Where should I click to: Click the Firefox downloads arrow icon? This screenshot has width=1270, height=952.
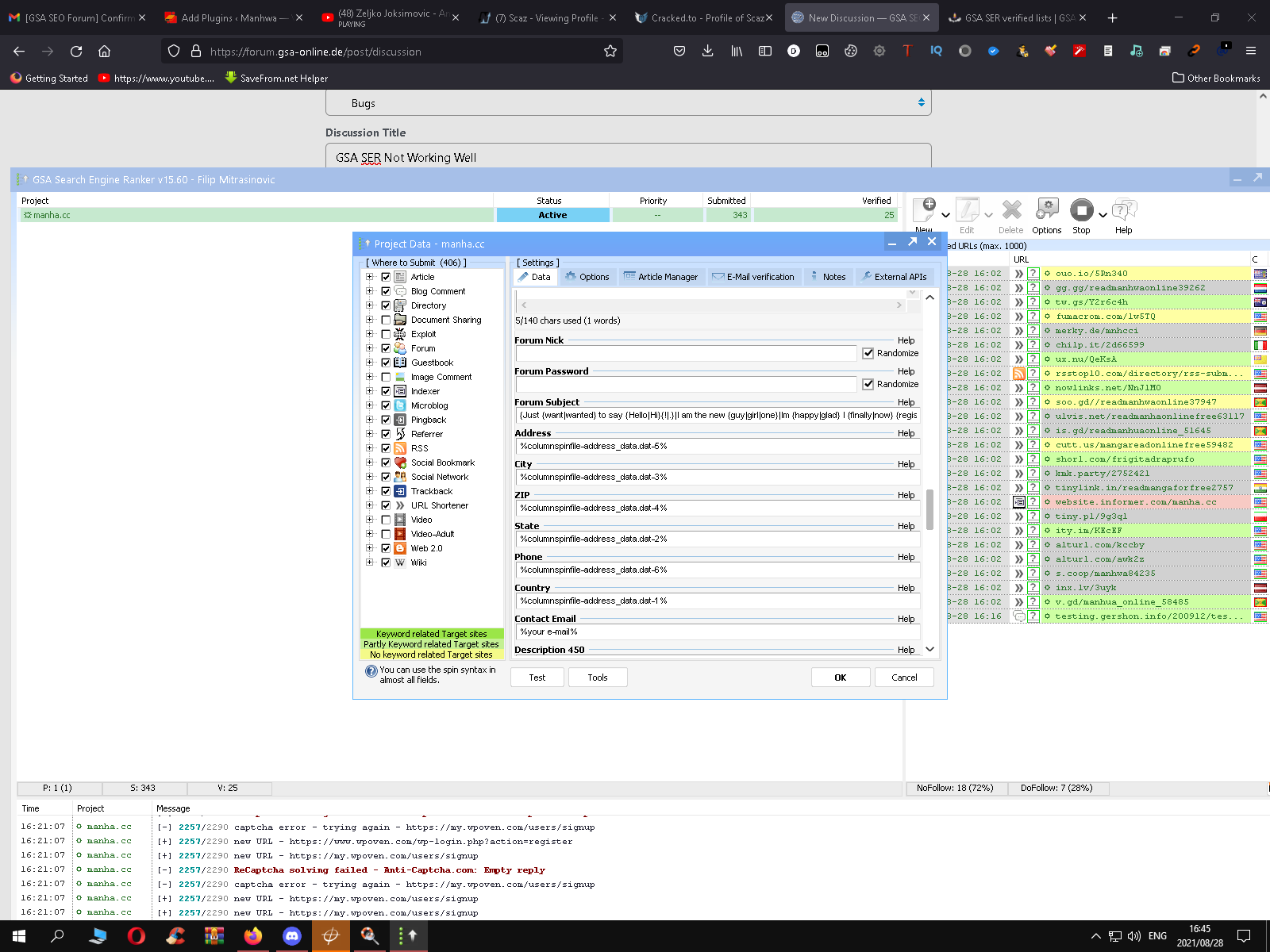click(x=707, y=51)
